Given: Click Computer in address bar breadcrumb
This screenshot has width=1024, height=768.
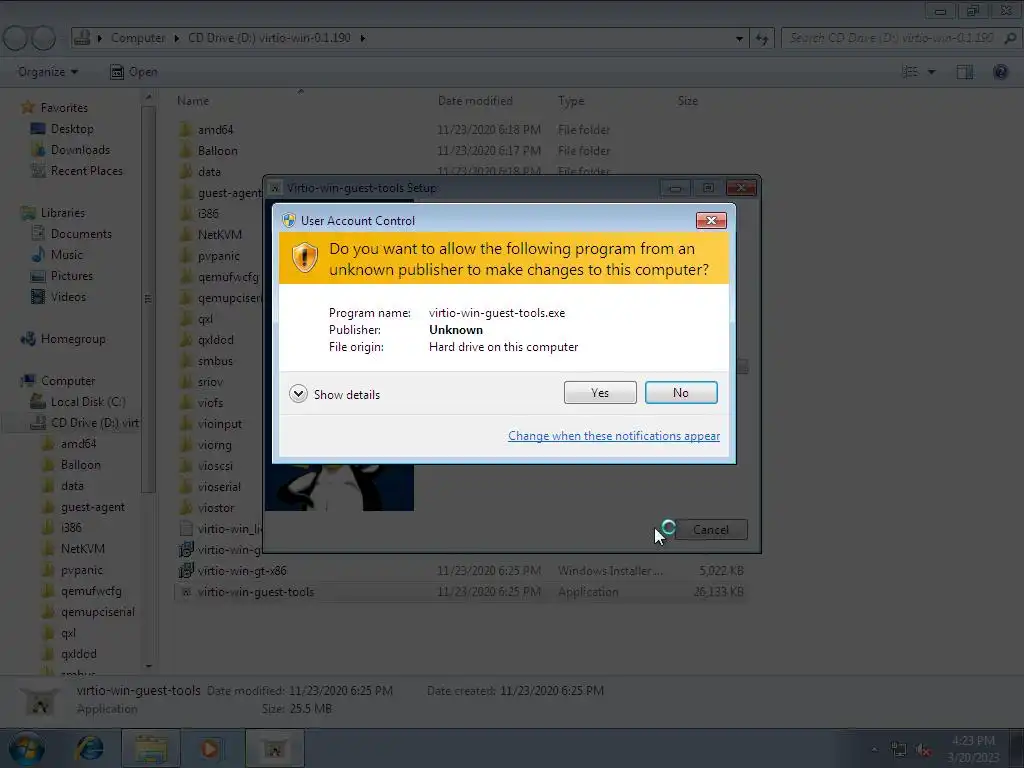Looking at the screenshot, I should 138,38.
